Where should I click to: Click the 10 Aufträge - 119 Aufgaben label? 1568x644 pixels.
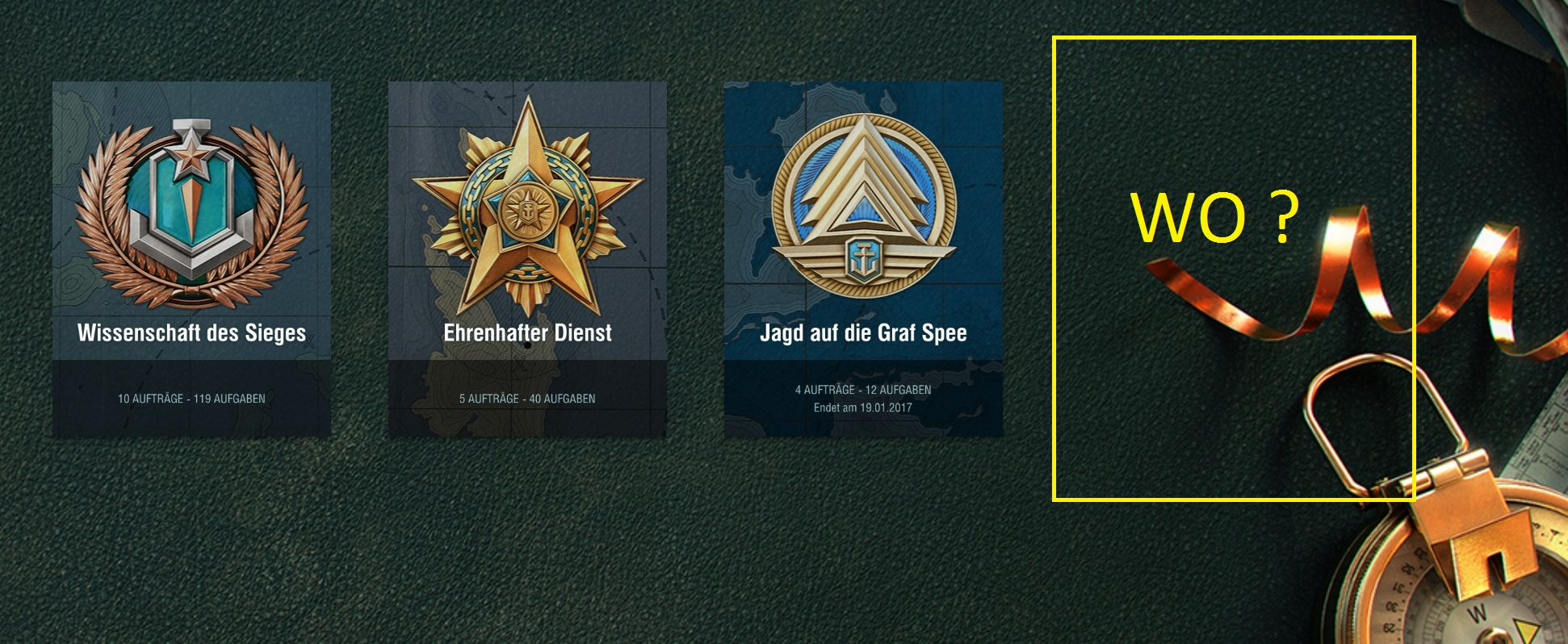point(191,399)
